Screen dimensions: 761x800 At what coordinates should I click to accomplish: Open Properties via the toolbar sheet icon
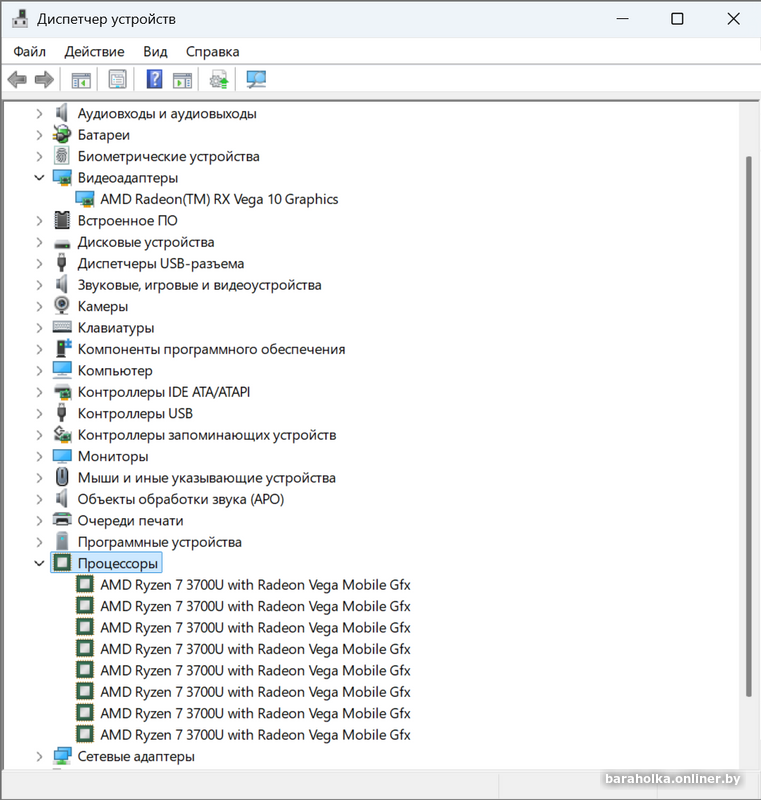(117, 80)
